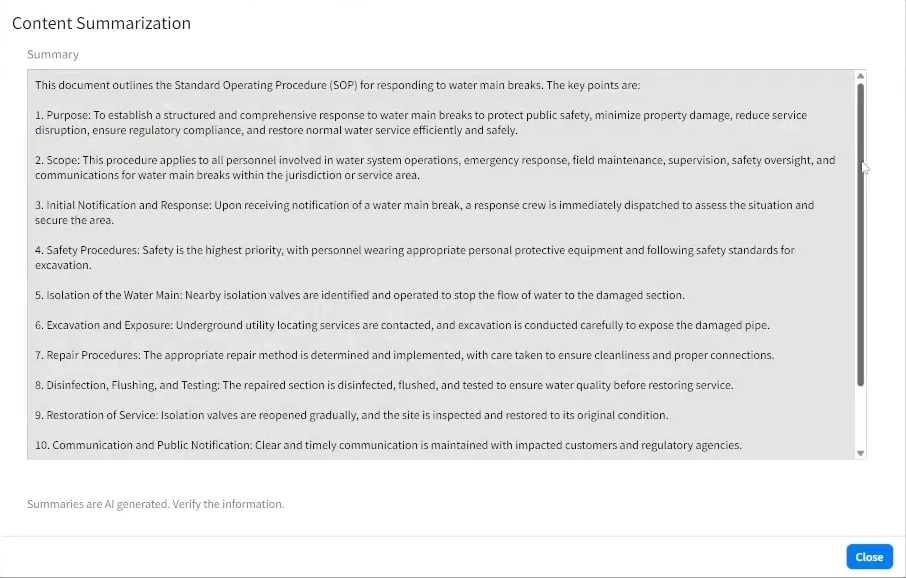
Task: Click the Scope summary point
Action: point(430,167)
